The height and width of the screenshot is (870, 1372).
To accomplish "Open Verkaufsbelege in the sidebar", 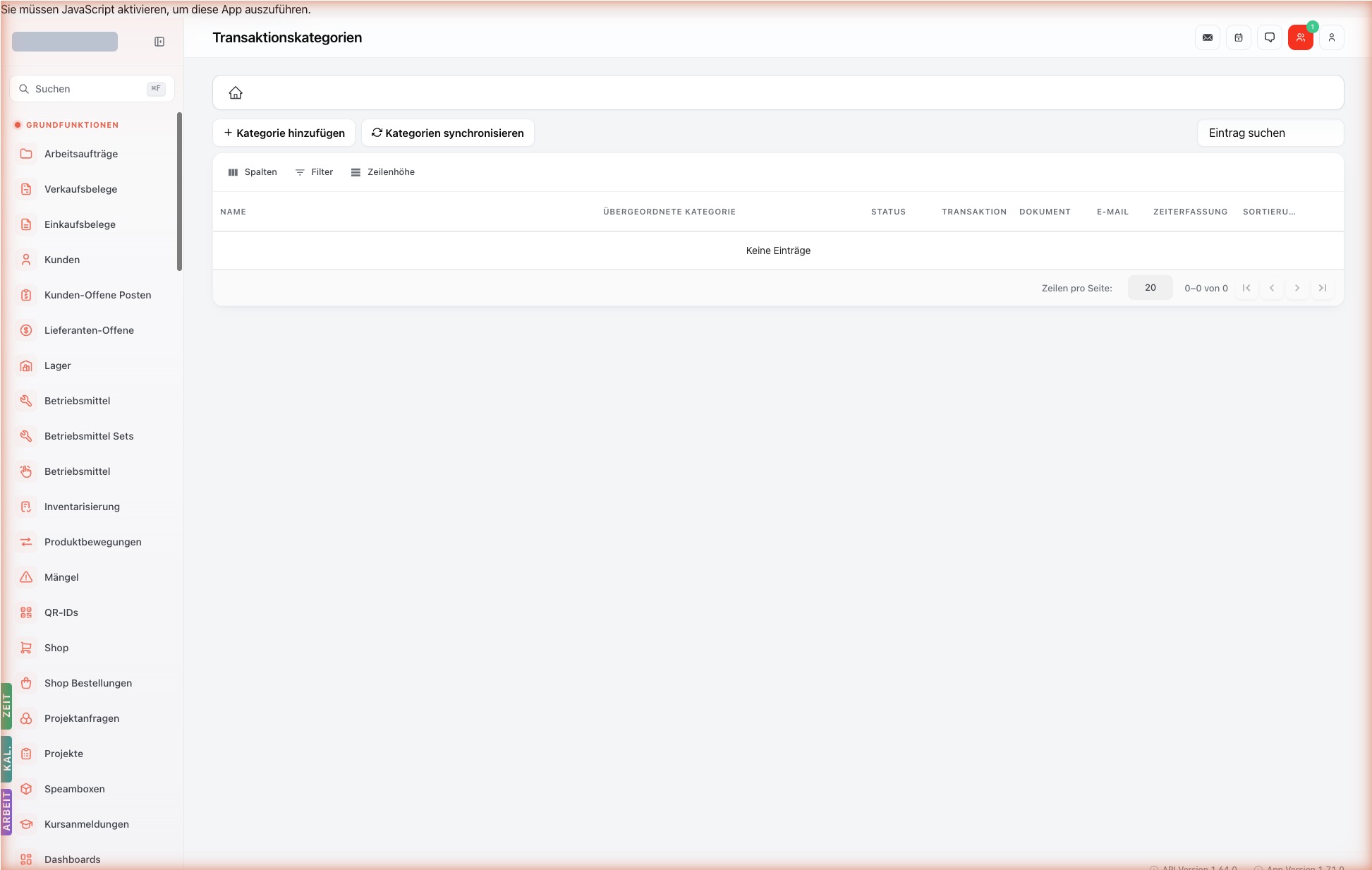I will (x=92, y=189).
